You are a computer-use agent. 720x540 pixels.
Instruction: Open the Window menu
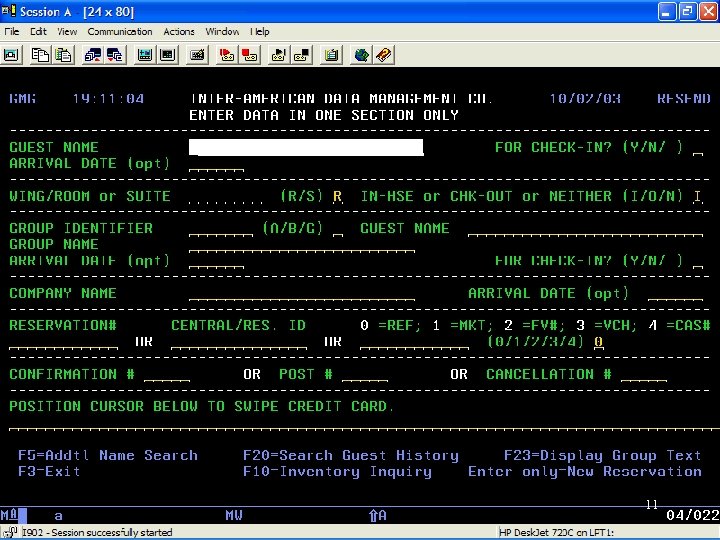[222, 32]
